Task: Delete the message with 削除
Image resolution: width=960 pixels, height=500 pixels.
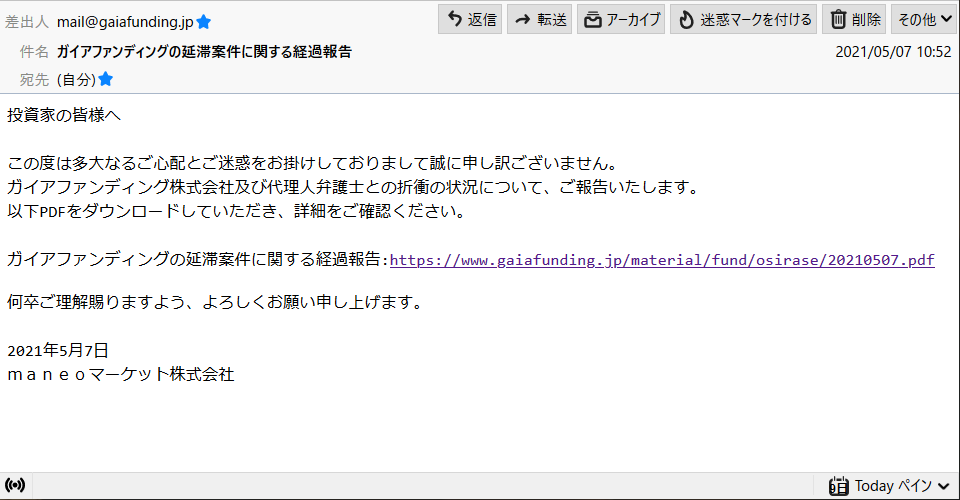Action: pyautogui.click(x=854, y=20)
